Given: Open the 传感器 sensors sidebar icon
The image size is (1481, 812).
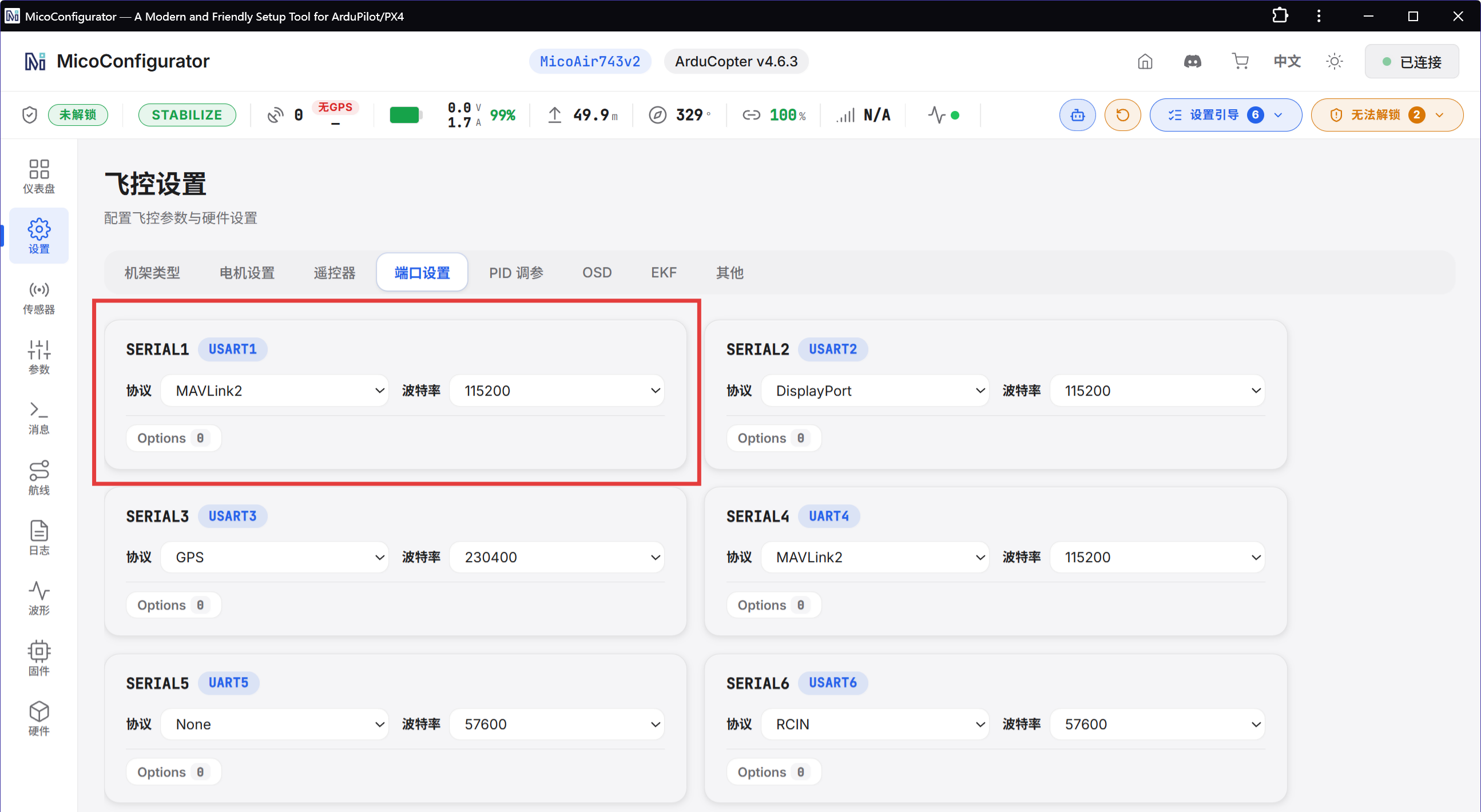Looking at the screenshot, I should [x=38, y=298].
